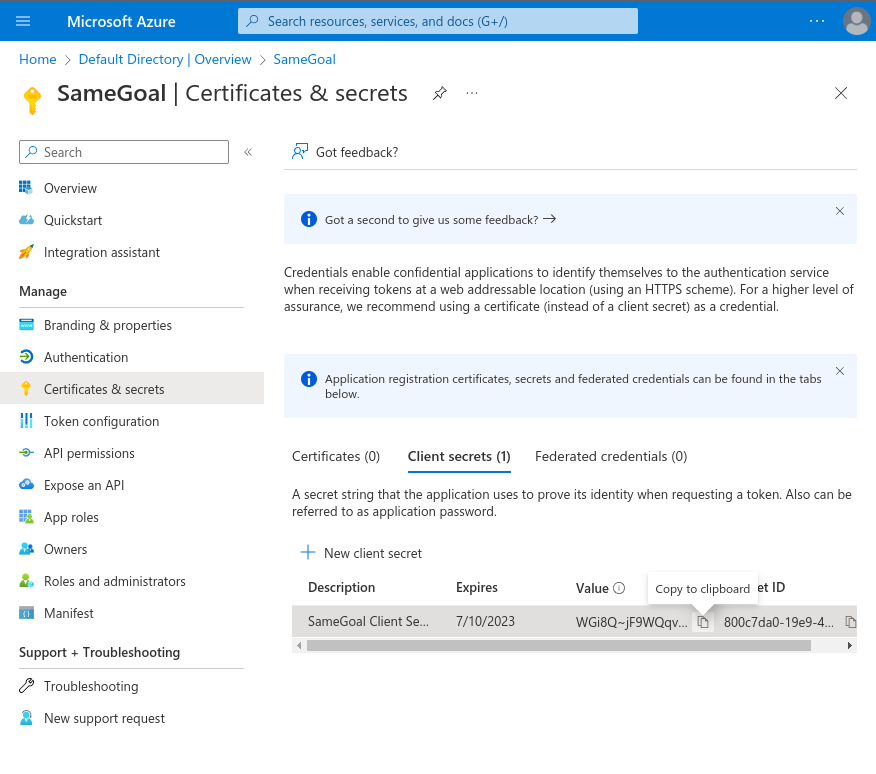Screen dimensions: 876x774
Task: Focus the global Azure search box
Action: click(x=438, y=21)
